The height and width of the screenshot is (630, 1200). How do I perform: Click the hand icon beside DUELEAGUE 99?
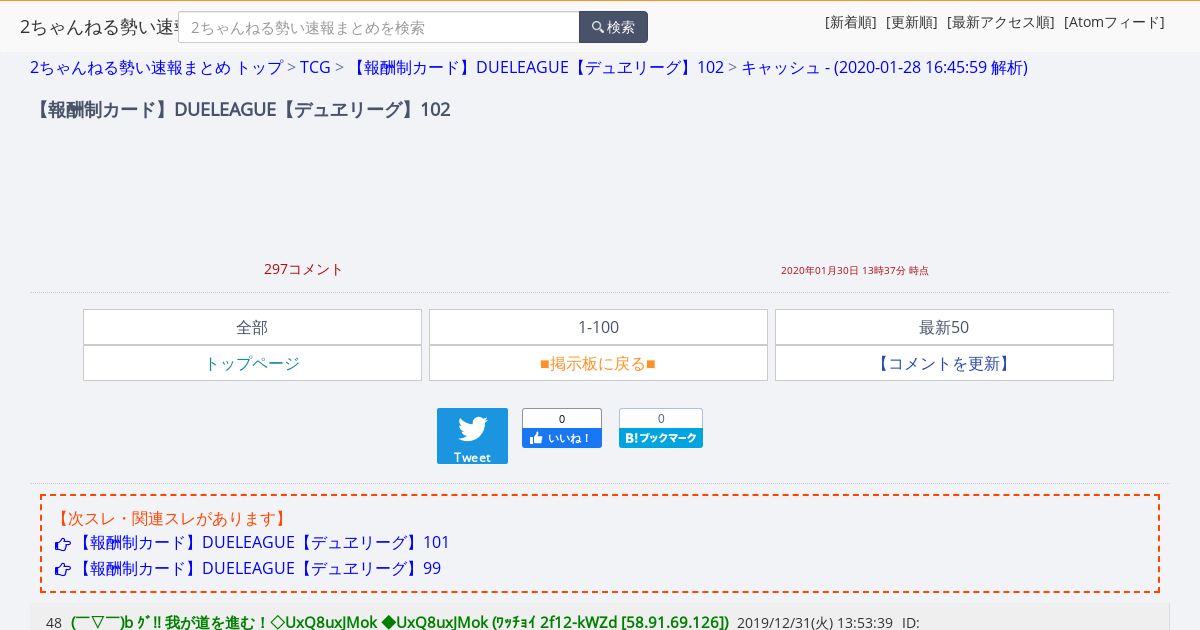pos(63,570)
